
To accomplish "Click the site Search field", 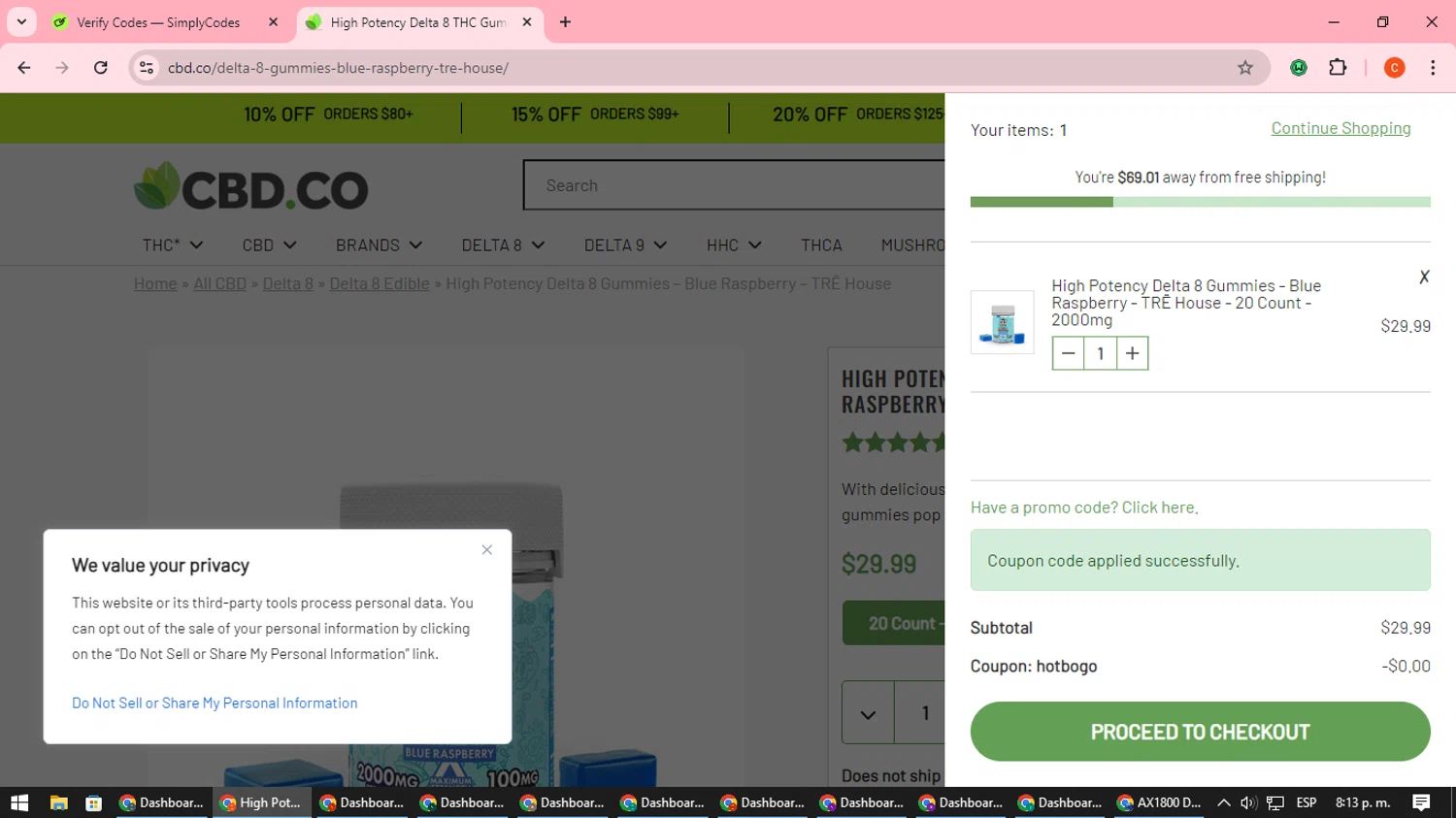I will (734, 185).
